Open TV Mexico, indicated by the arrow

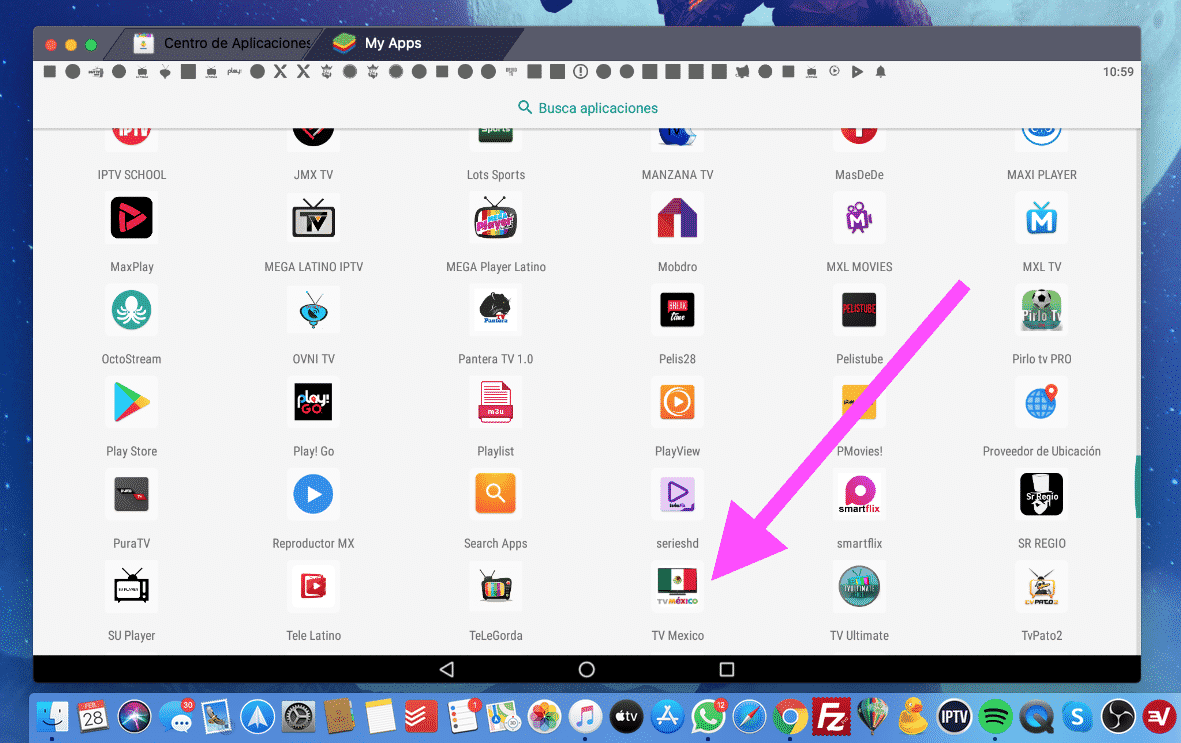(677, 587)
